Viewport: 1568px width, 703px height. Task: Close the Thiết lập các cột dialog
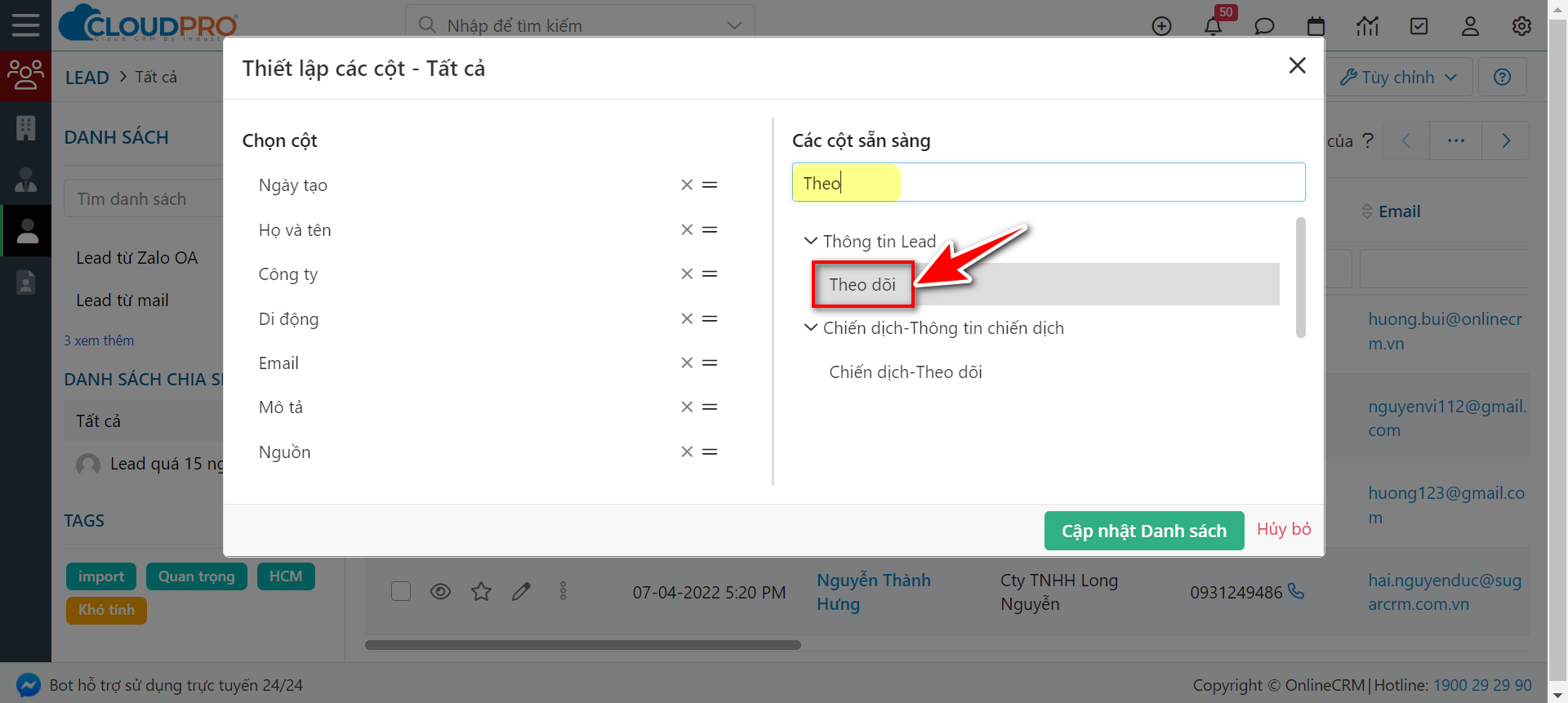[1297, 65]
